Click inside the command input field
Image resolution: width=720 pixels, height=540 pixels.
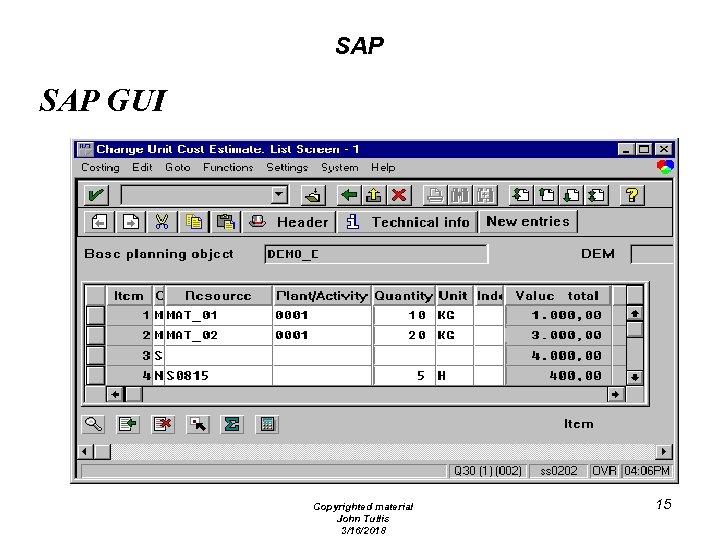196,195
